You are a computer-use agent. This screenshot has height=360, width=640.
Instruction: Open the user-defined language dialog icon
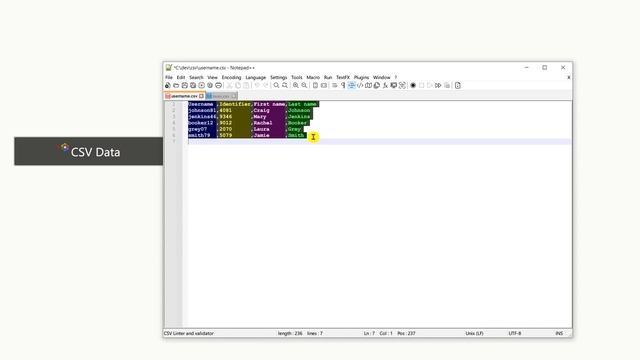(x=360, y=85)
